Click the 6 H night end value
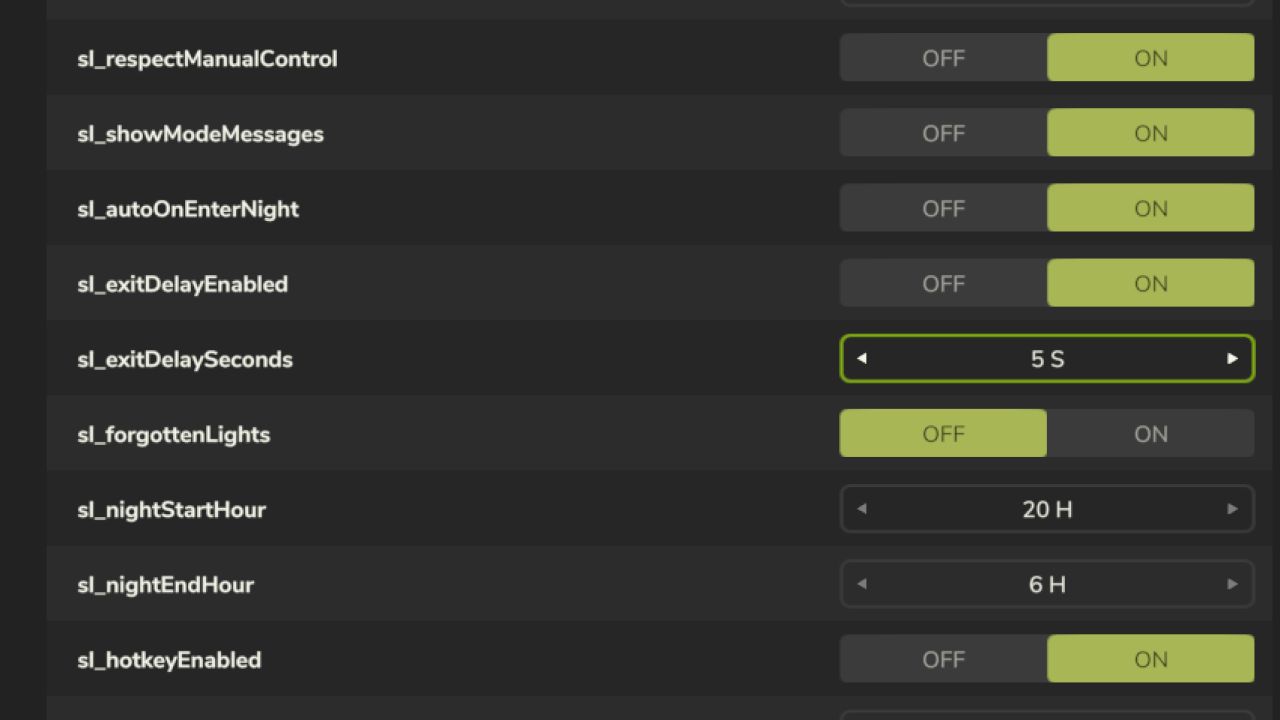This screenshot has width=1280, height=720. 1047,584
